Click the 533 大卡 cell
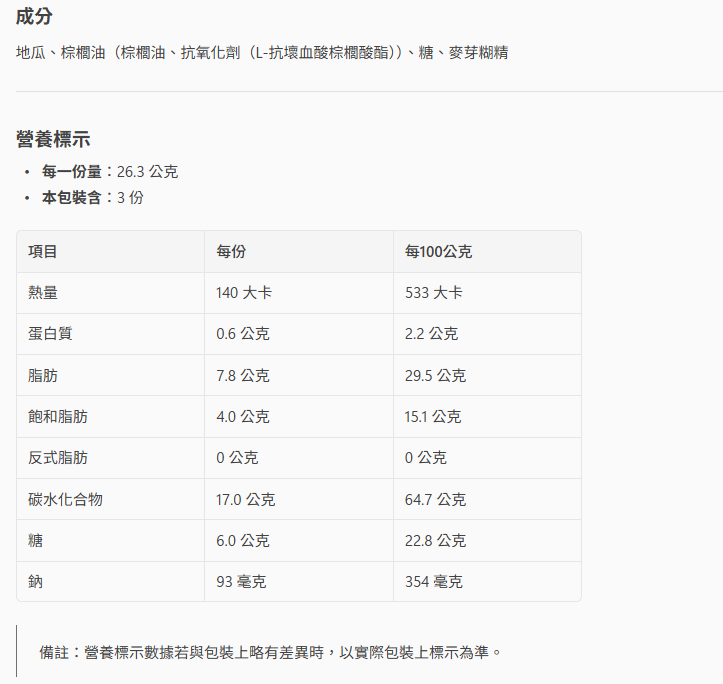 coord(433,293)
